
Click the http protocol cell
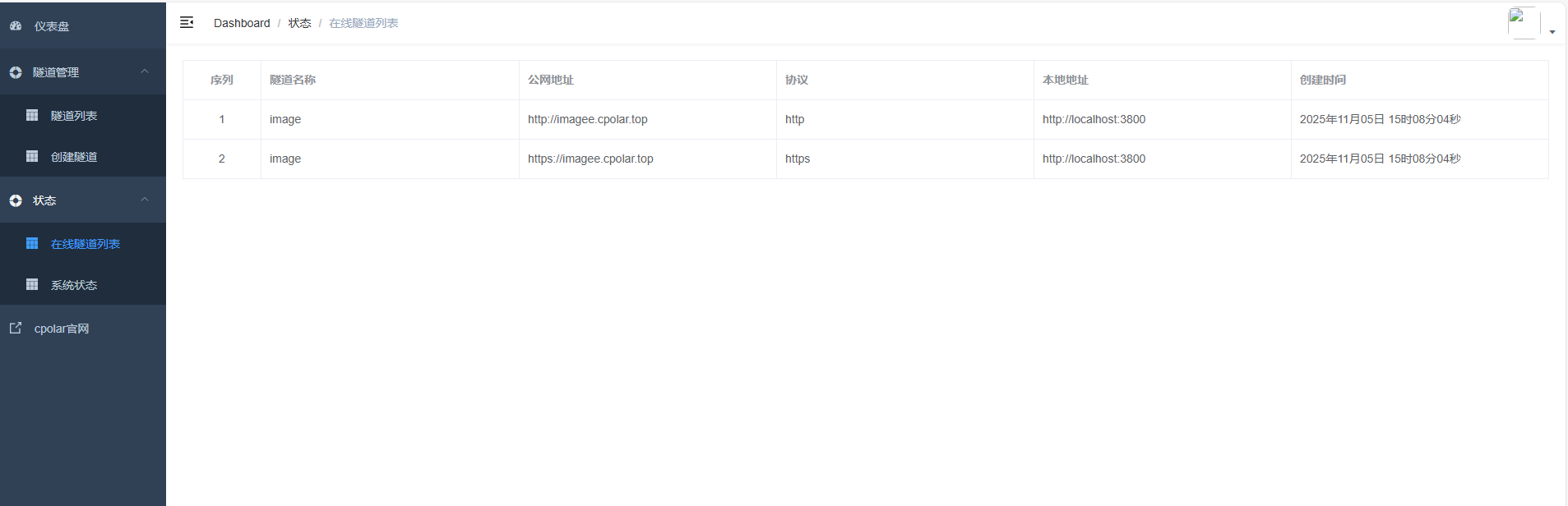coord(795,119)
